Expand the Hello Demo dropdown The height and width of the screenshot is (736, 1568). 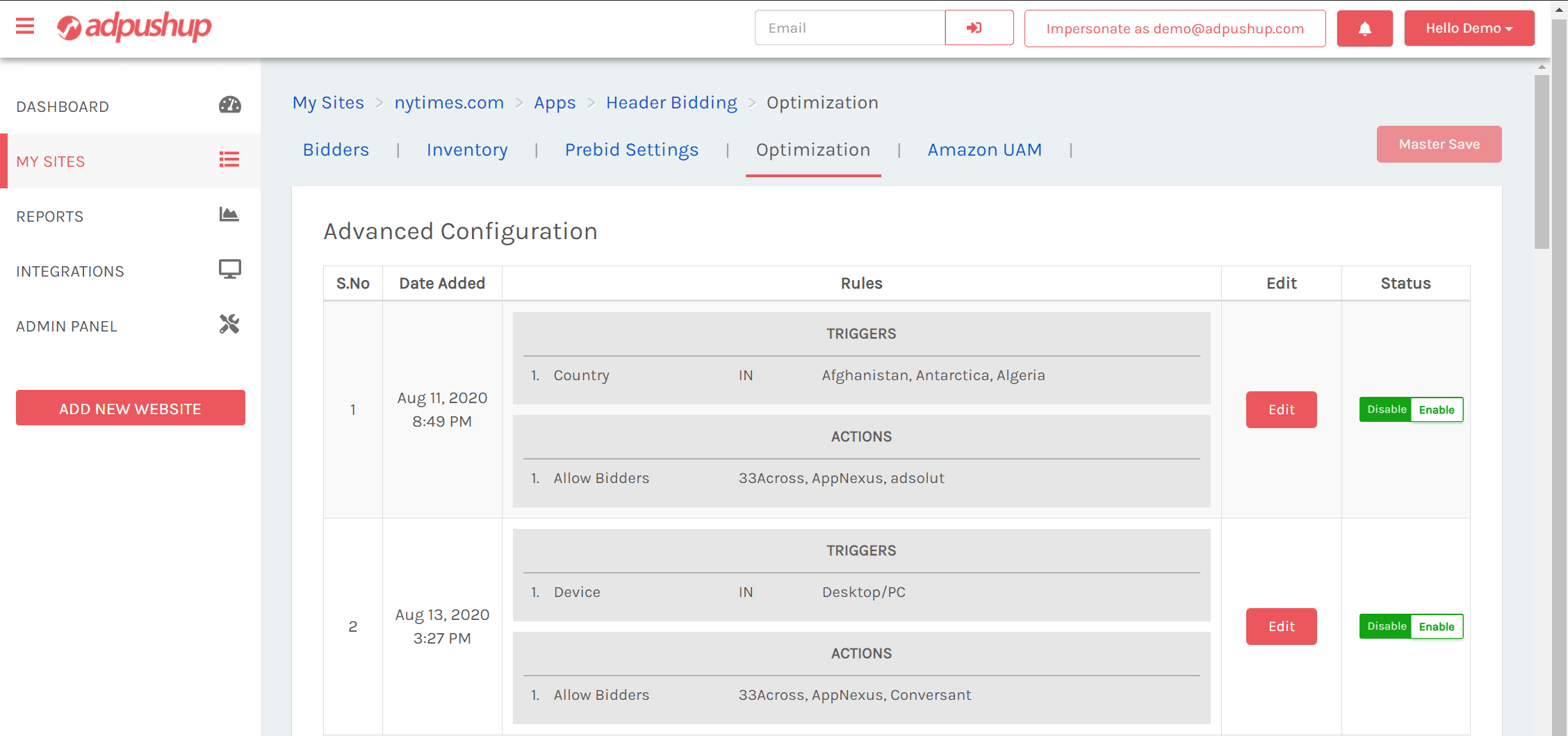click(x=1469, y=28)
